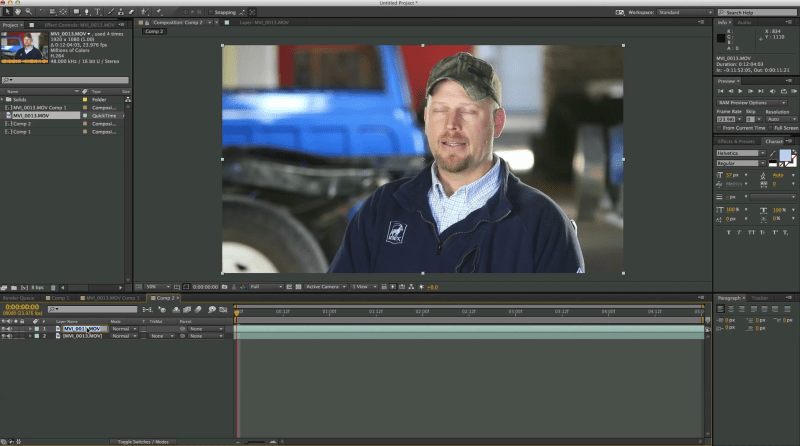Click Play in Preview panel

[x=740, y=91]
